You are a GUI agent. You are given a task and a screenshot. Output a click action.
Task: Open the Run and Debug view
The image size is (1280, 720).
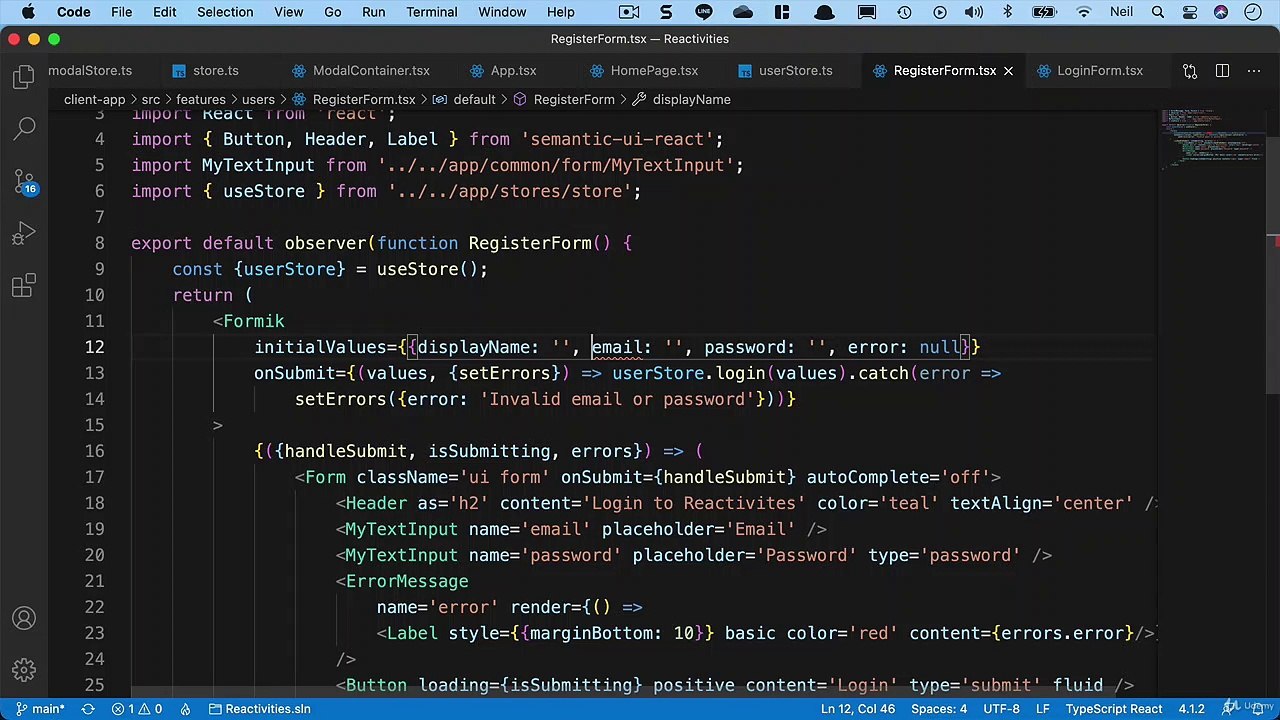(x=24, y=235)
